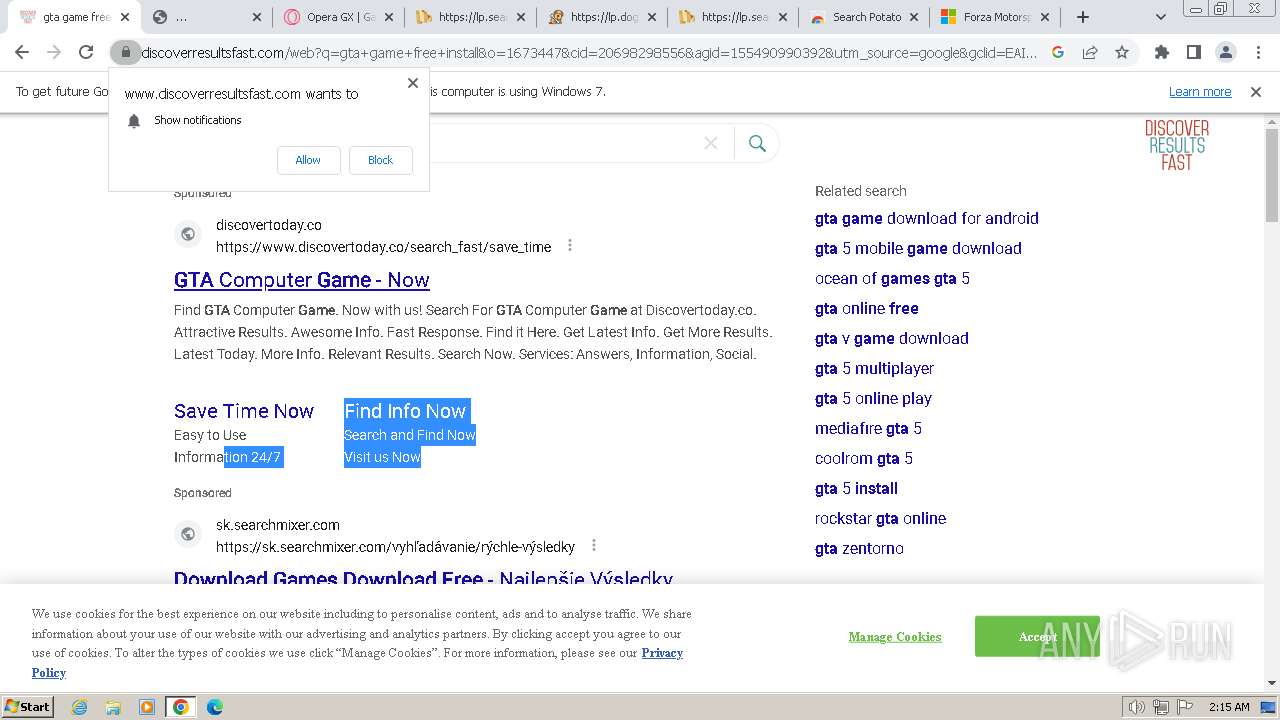1280x720 pixels.
Task: Close the Opera GX tab
Action: click(389, 17)
